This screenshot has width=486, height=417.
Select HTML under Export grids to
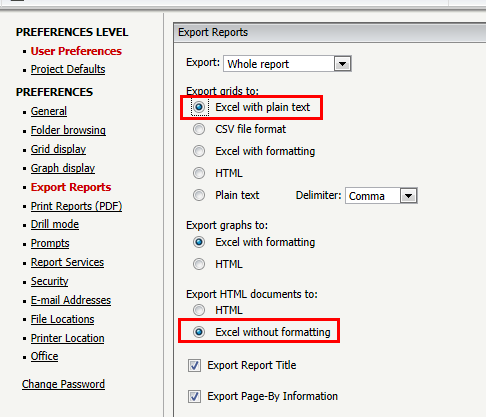click(199, 173)
